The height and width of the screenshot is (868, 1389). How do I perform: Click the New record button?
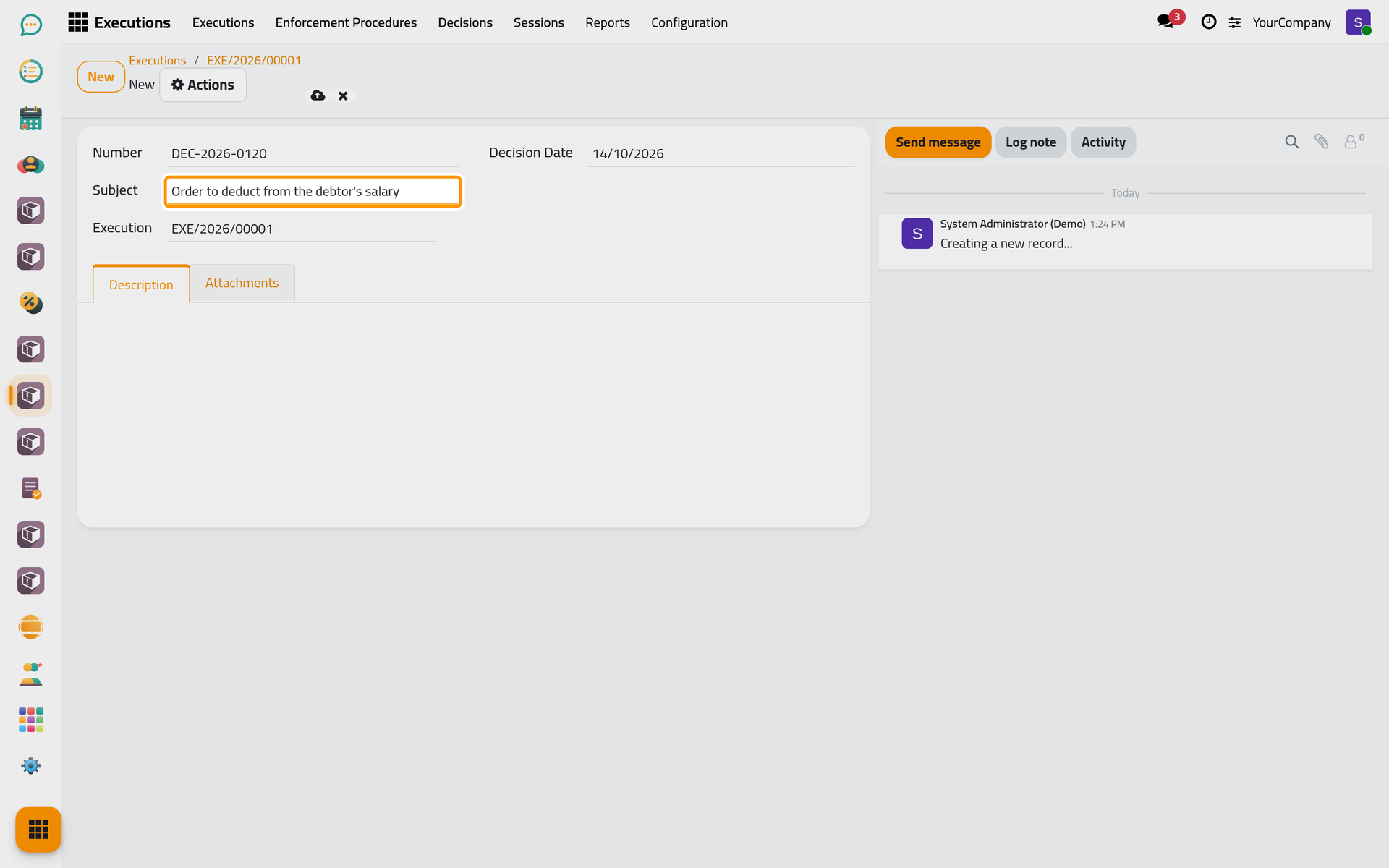click(101, 77)
